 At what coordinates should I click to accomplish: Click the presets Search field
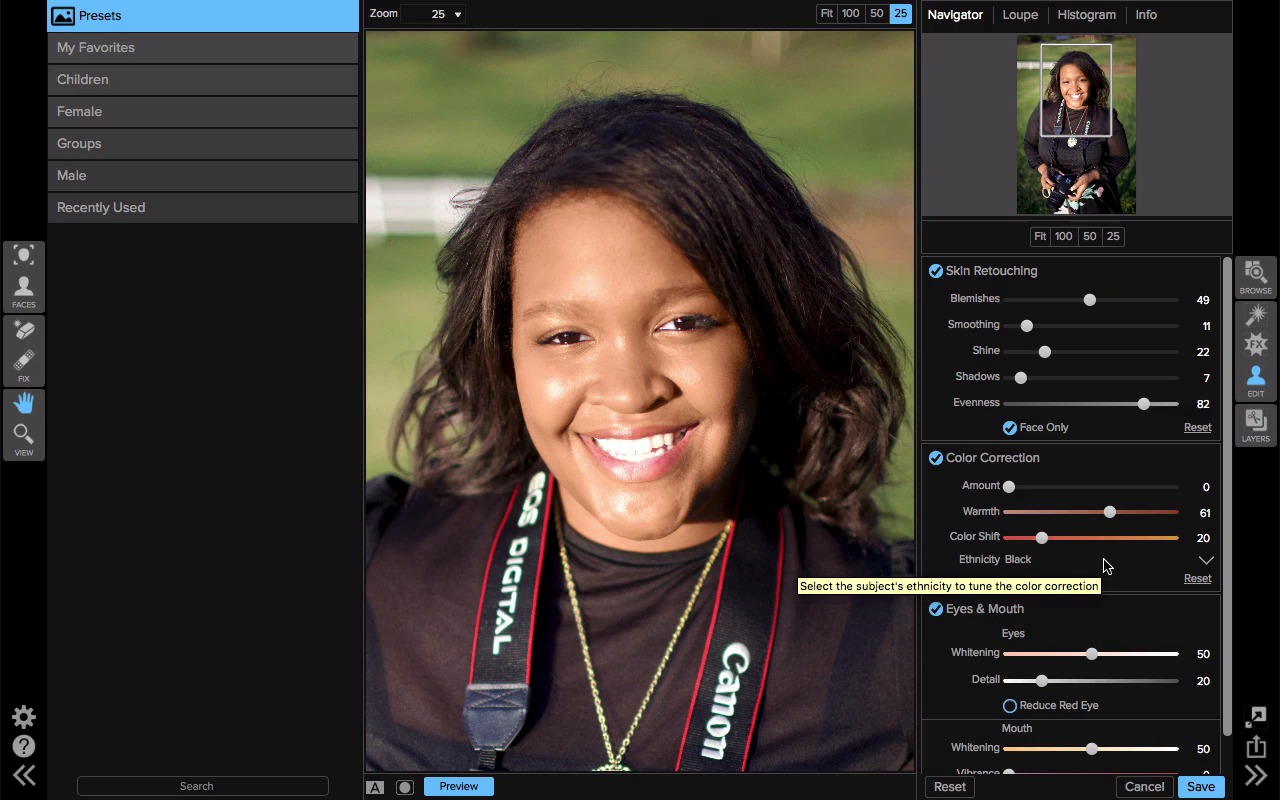coord(203,786)
